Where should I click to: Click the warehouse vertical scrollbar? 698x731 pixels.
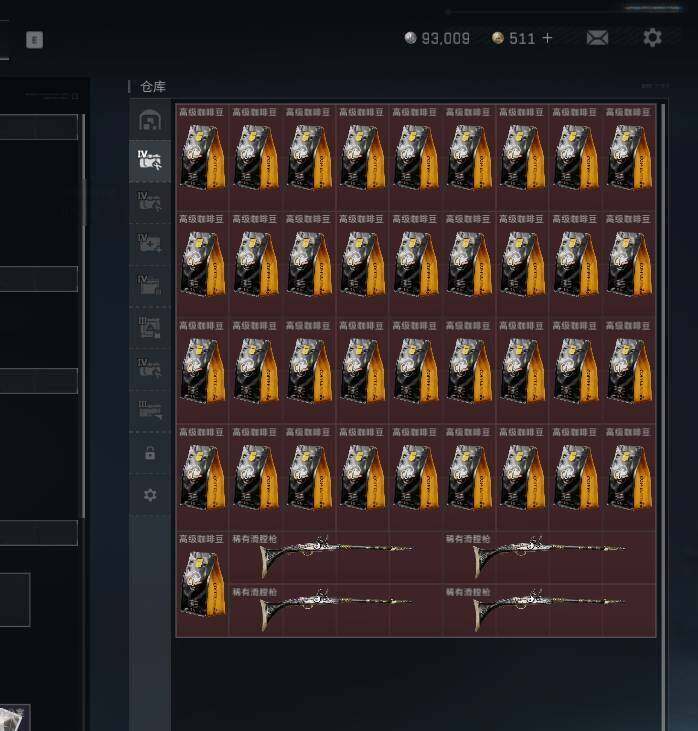[x=663, y=415]
